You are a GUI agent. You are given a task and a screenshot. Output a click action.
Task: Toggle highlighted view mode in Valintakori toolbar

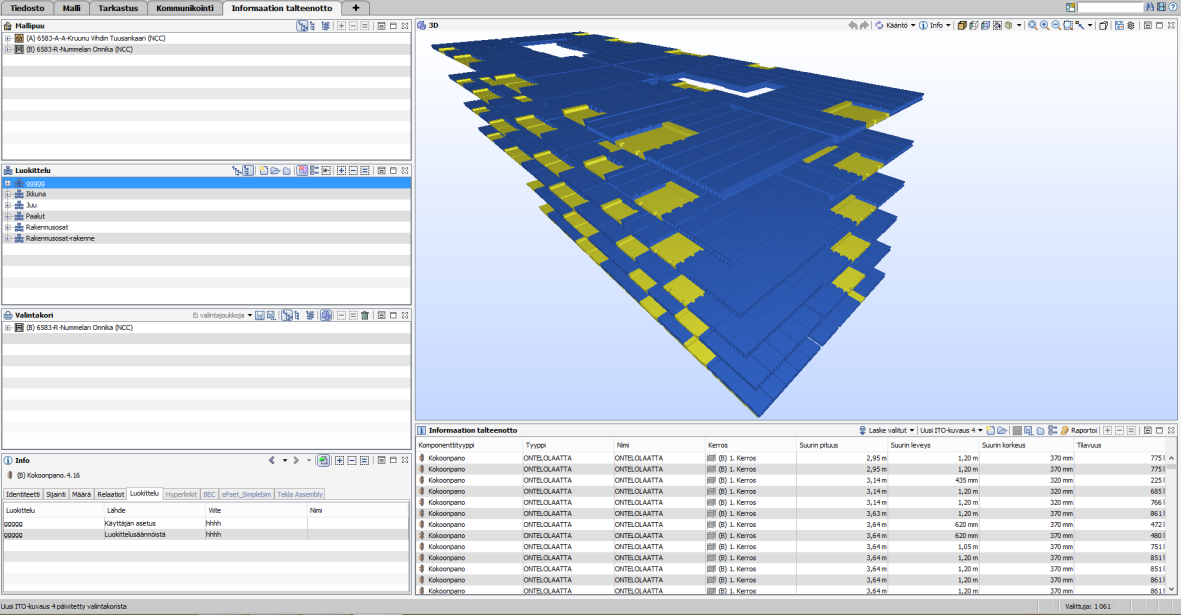click(326, 315)
